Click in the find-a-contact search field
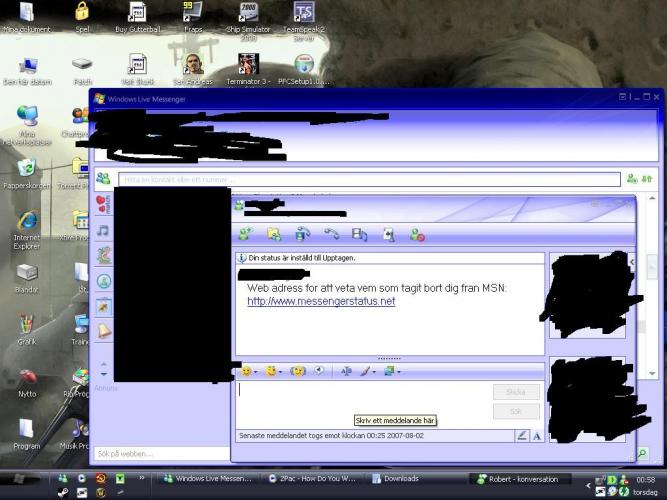 pyautogui.click(x=369, y=180)
